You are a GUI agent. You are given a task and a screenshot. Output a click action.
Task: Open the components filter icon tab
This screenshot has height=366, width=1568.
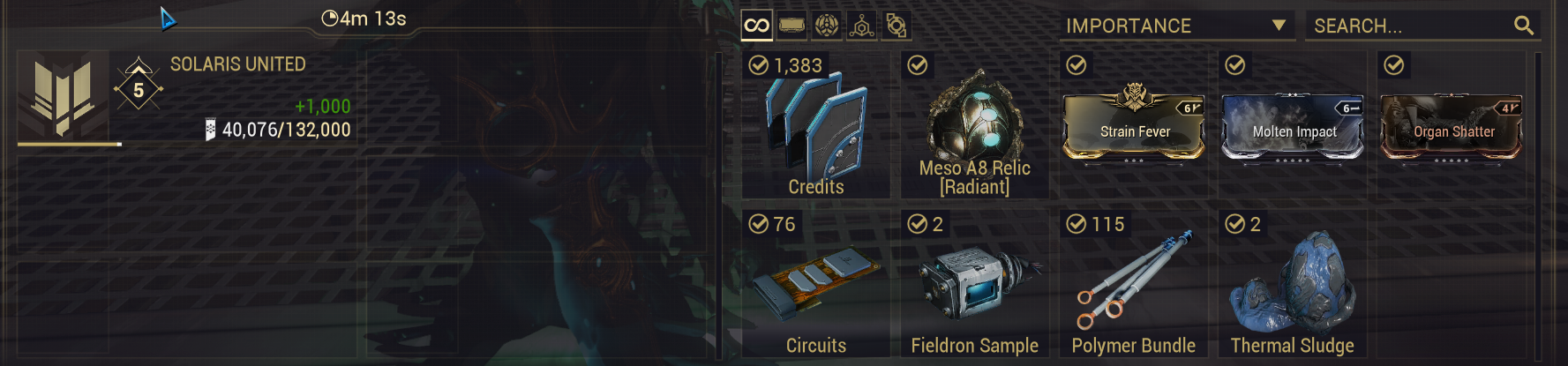click(x=897, y=26)
